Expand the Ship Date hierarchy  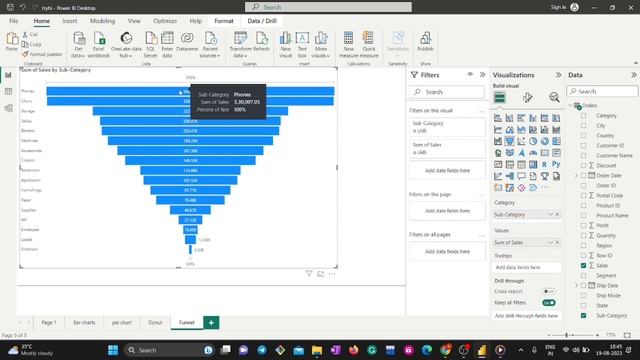tap(576, 286)
